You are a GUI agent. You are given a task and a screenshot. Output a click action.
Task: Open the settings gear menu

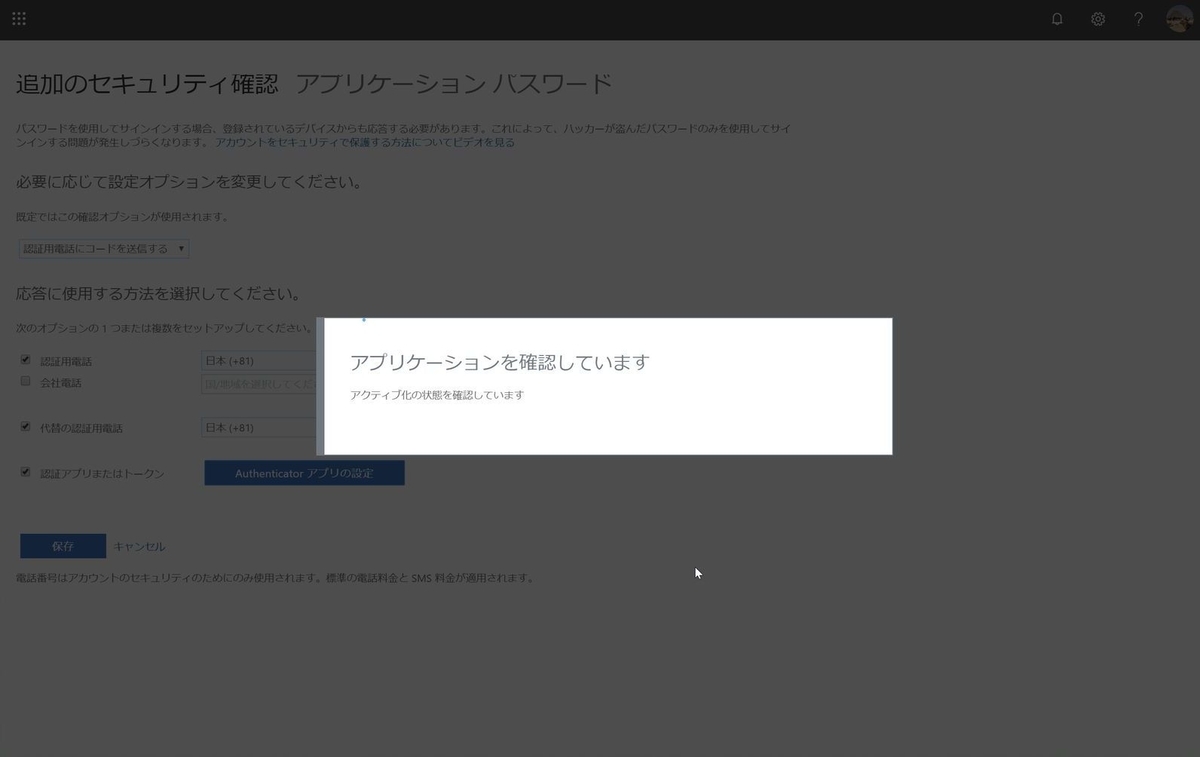(1097, 18)
